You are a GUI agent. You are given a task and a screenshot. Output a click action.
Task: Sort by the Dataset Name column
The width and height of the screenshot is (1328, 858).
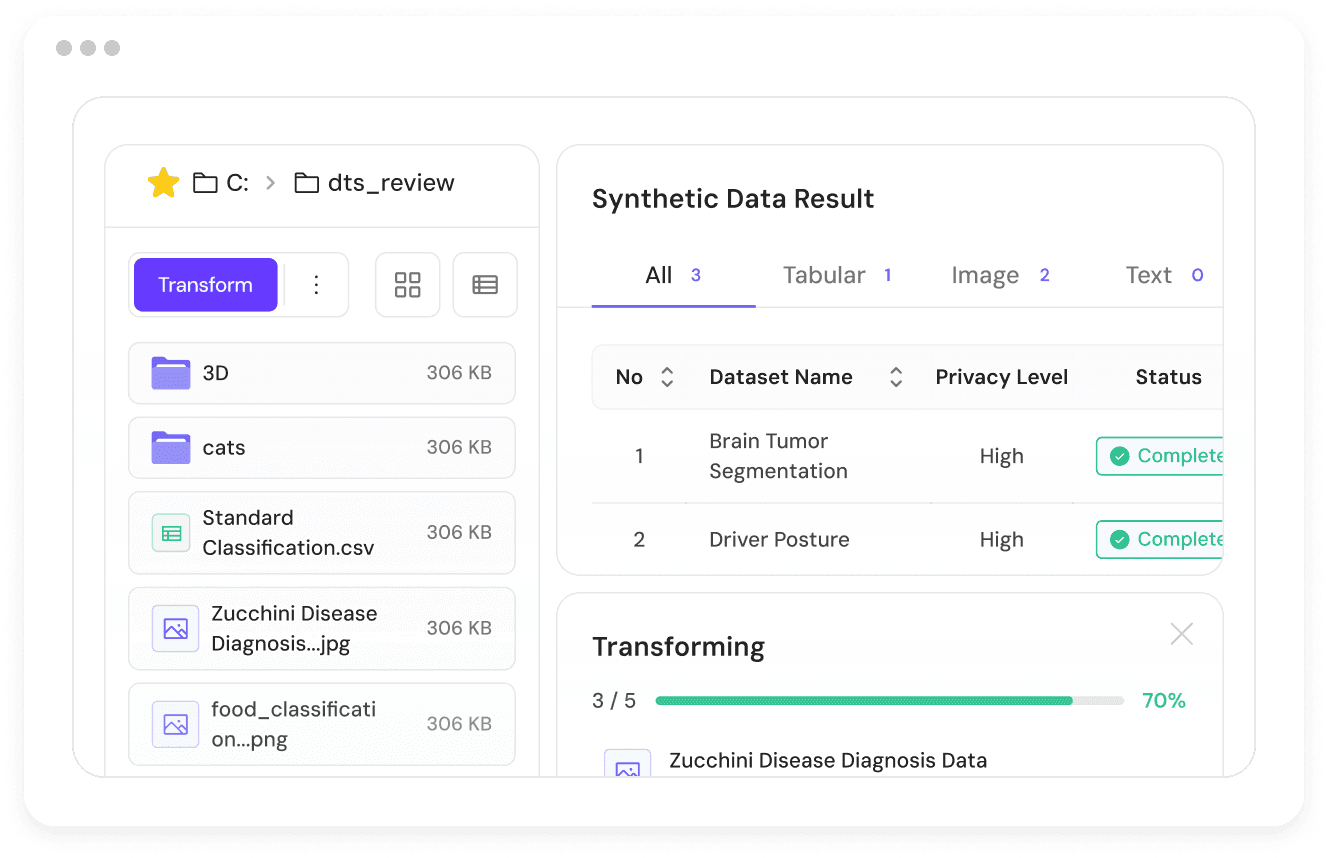(895, 377)
